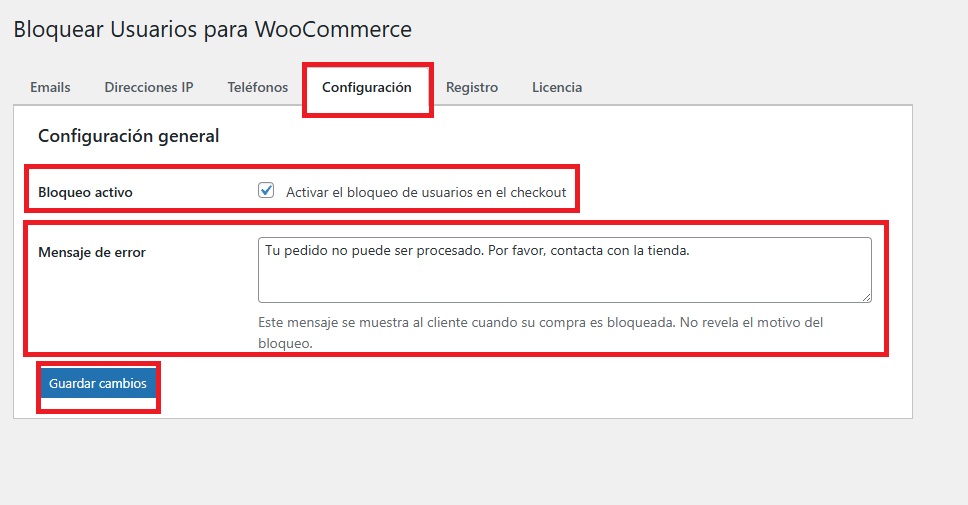Click the 'Configuración general' section heading

(x=128, y=136)
